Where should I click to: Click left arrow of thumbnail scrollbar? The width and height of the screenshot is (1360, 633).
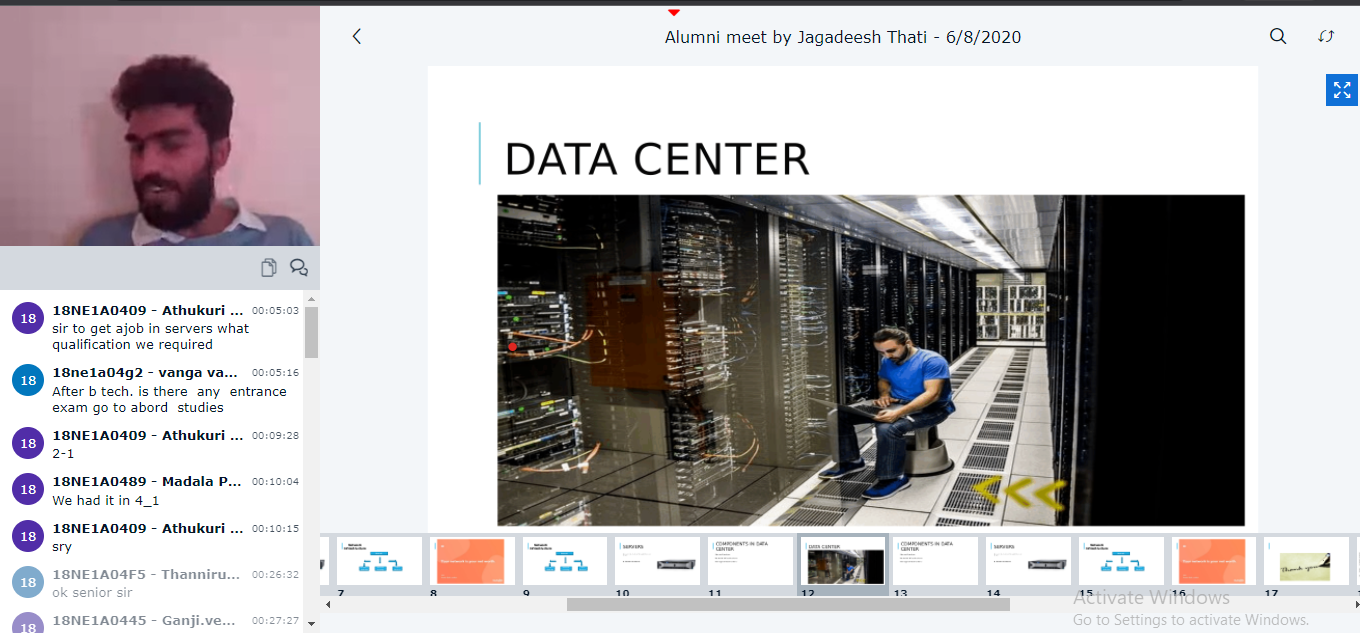point(326,605)
